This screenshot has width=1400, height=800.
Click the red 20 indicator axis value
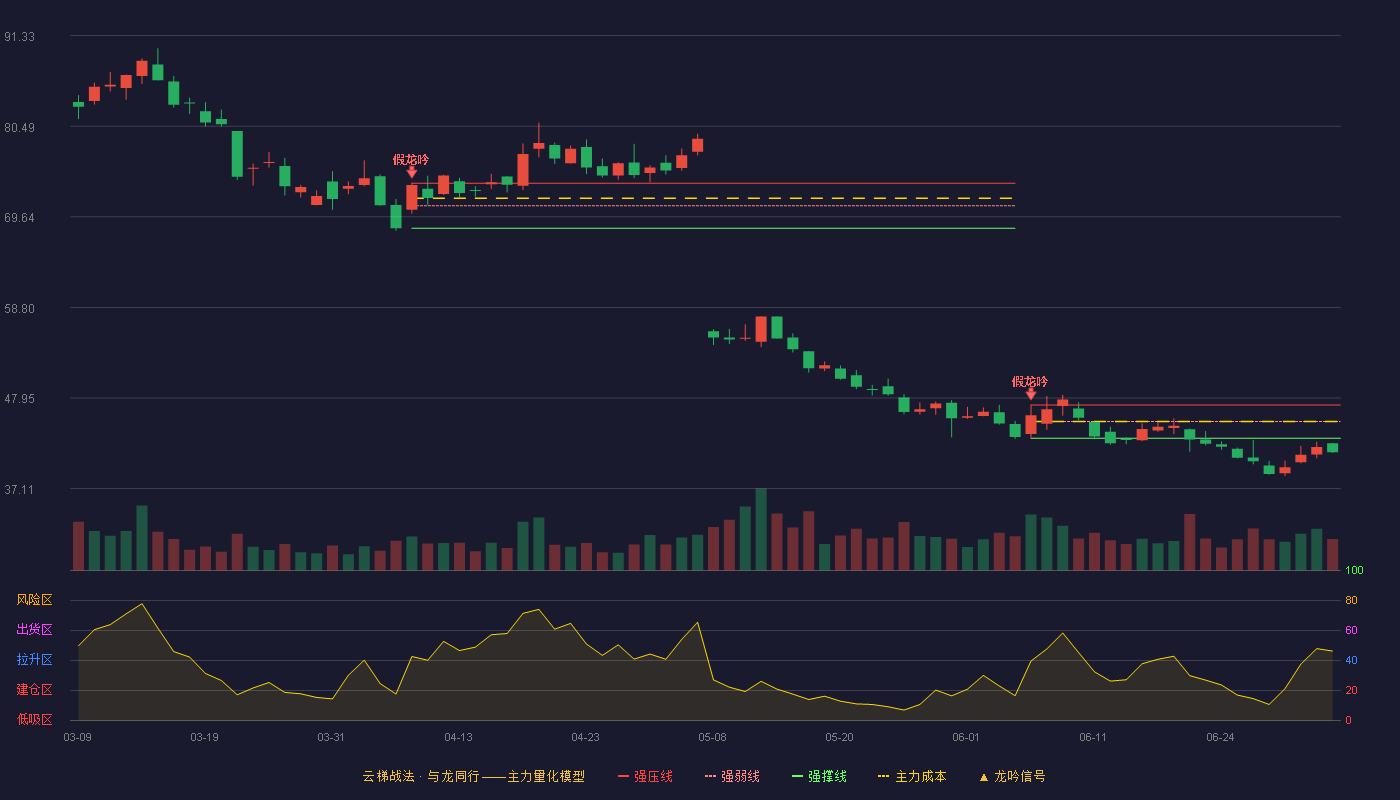coord(1351,690)
